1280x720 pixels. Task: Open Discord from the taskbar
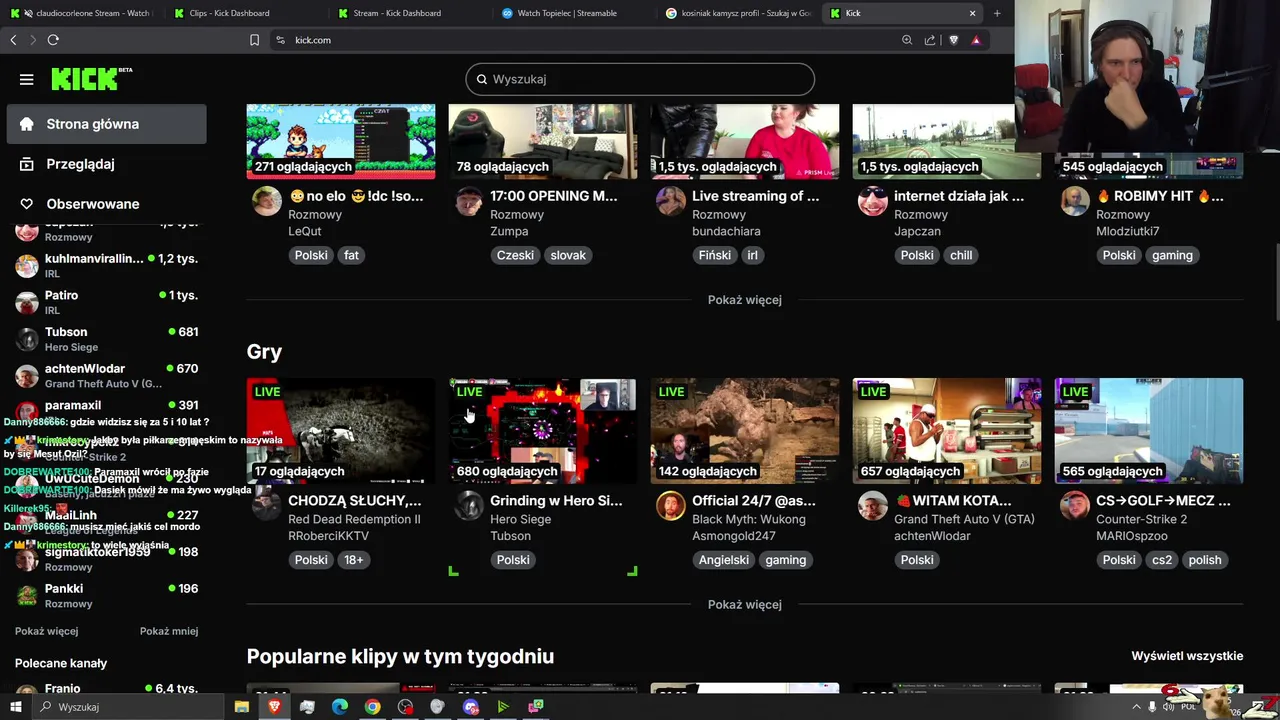[x=471, y=707]
